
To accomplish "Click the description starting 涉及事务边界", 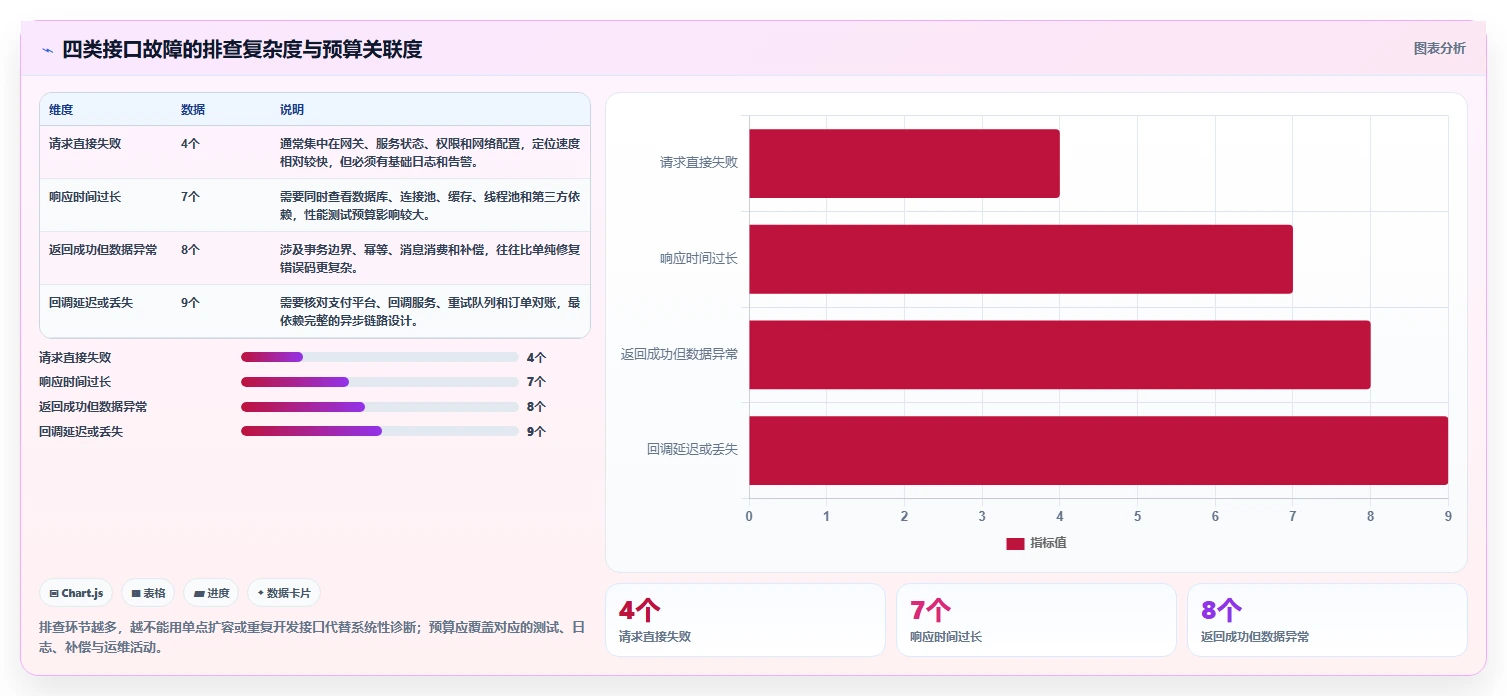I will pyautogui.click(x=430, y=259).
